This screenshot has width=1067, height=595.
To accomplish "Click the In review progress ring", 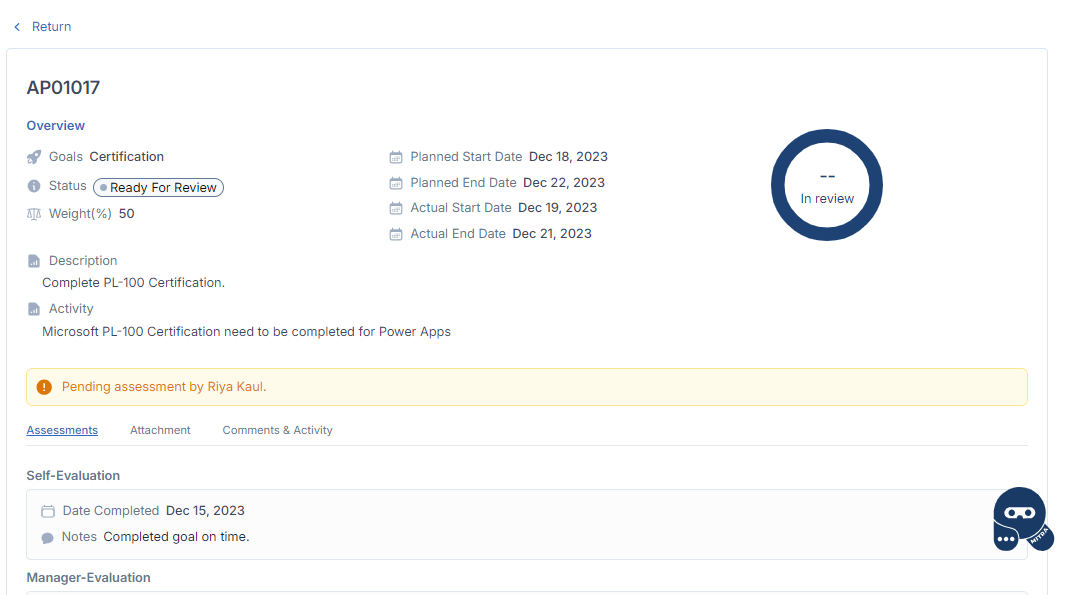I will pyautogui.click(x=827, y=185).
